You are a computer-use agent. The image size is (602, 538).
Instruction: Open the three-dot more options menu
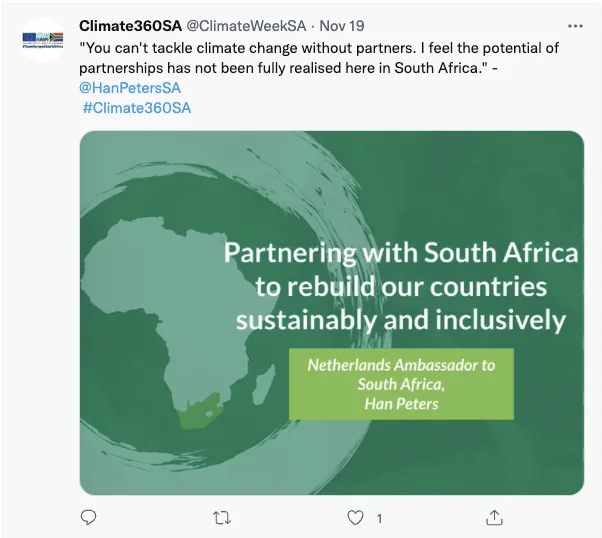click(x=575, y=25)
